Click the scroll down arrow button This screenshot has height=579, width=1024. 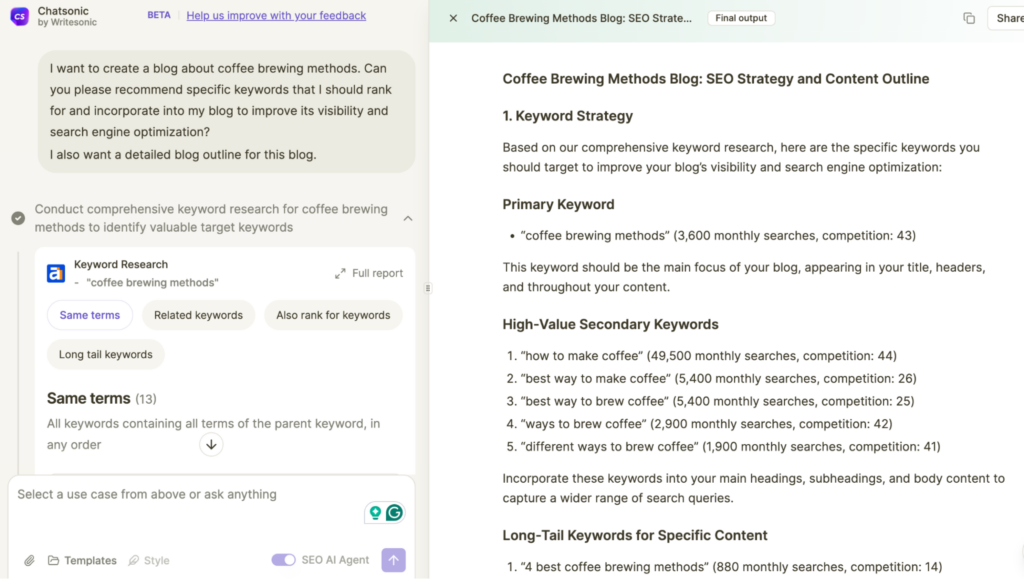coord(211,445)
